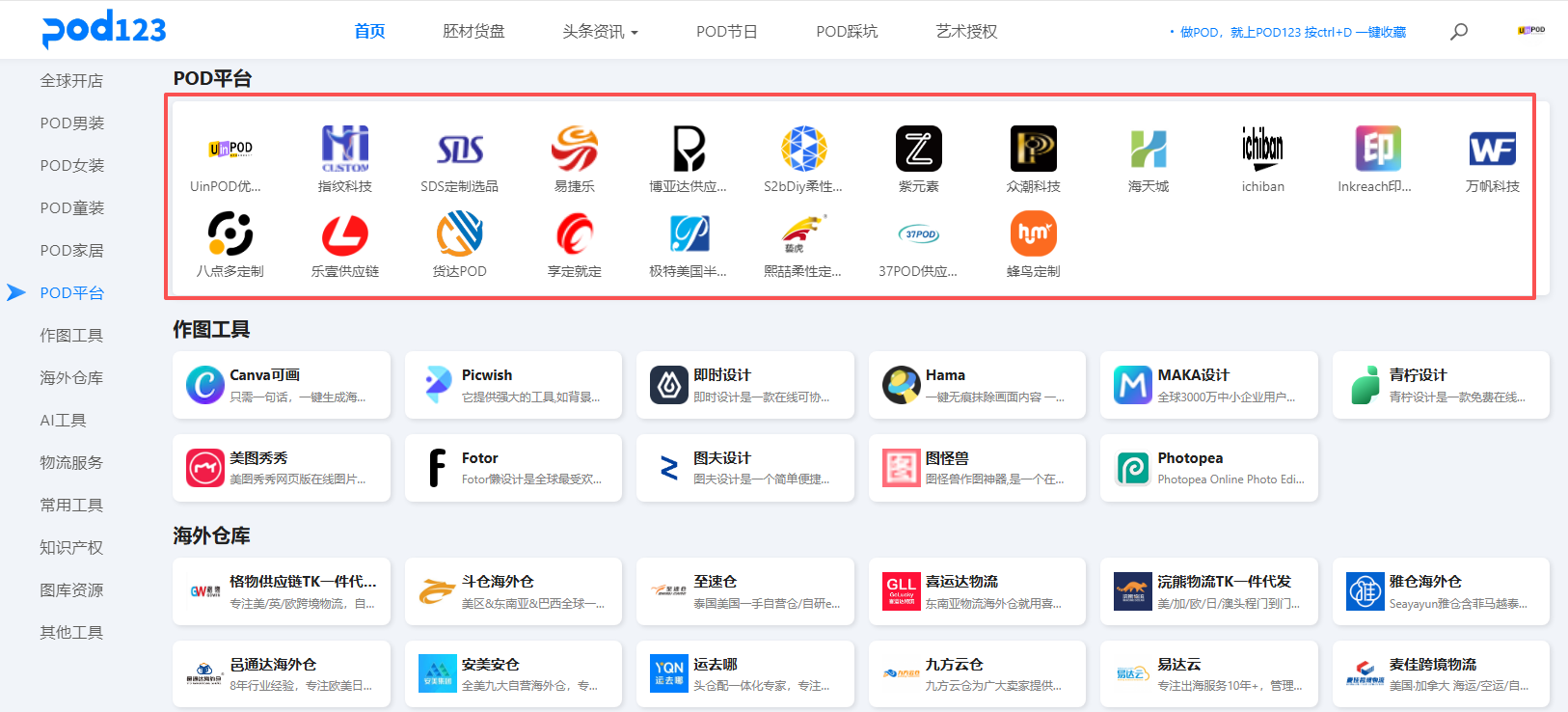Jump to AI工具 in the sidebar
The width and height of the screenshot is (1568, 712).
pyautogui.click(x=64, y=421)
